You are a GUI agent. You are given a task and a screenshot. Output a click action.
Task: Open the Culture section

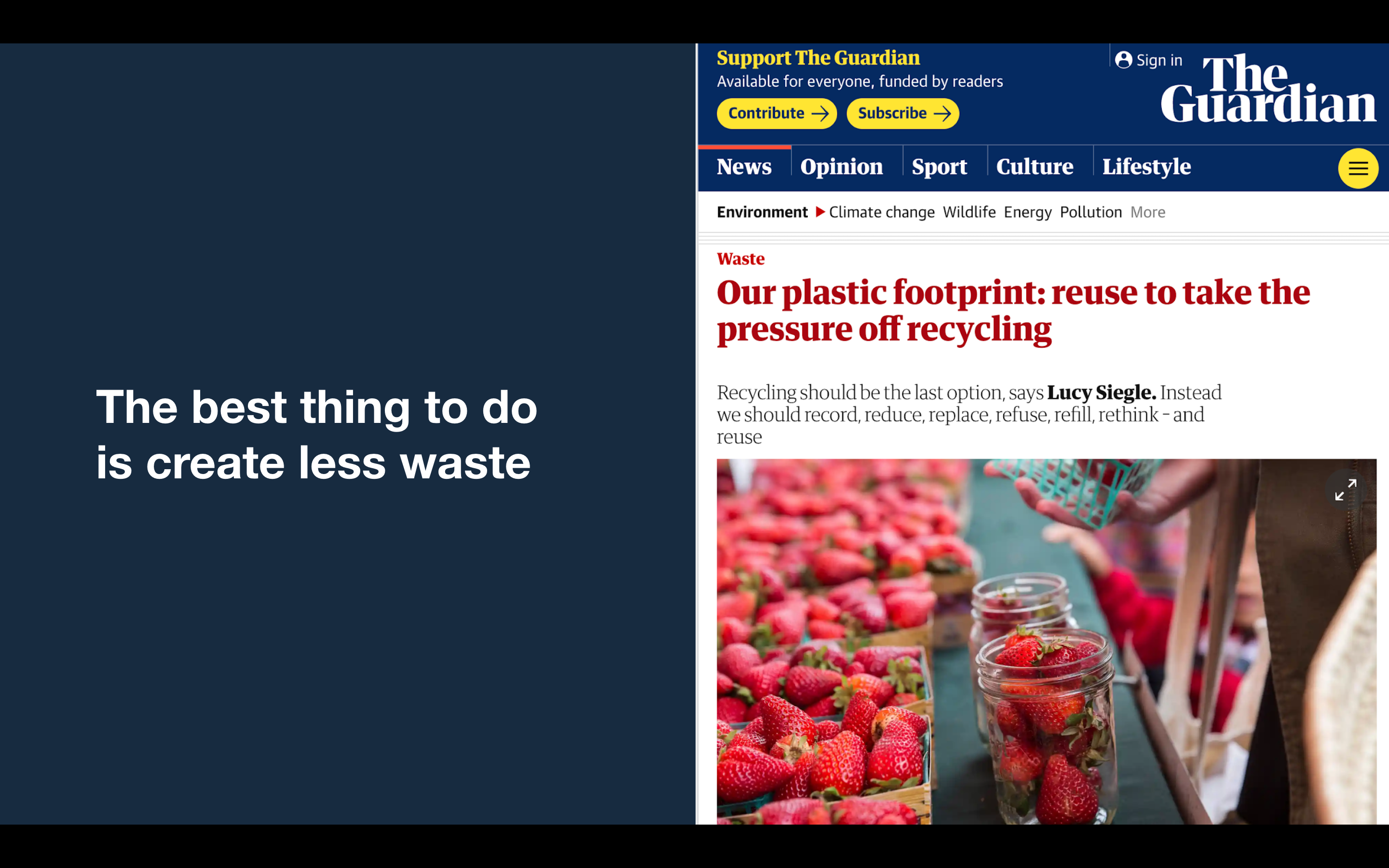(x=1035, y=167)
